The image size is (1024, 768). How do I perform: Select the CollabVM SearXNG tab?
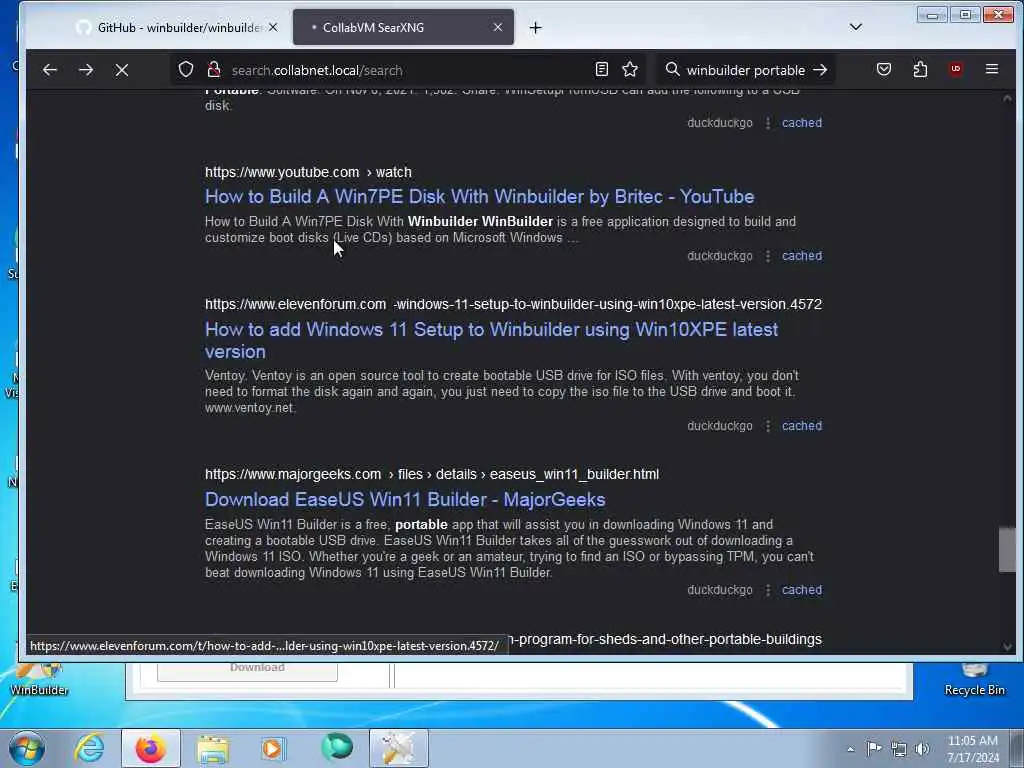point(403,27)
